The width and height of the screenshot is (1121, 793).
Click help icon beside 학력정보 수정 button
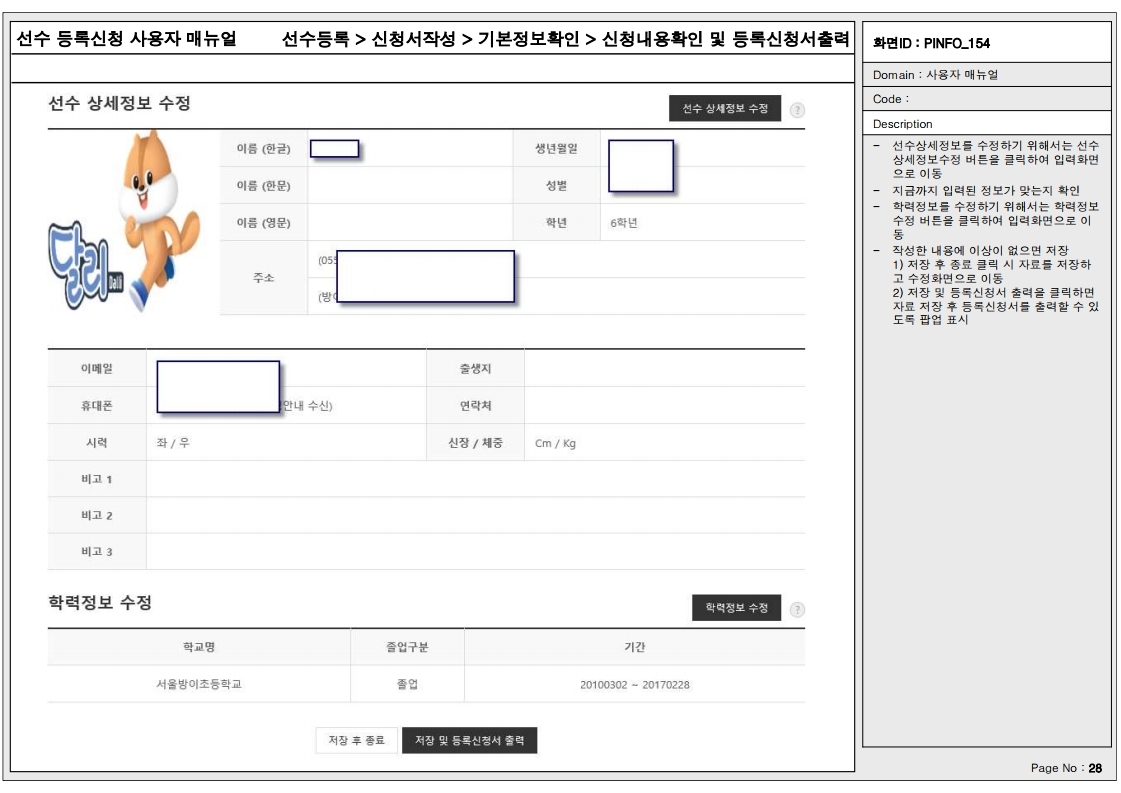tap(797, 608)
